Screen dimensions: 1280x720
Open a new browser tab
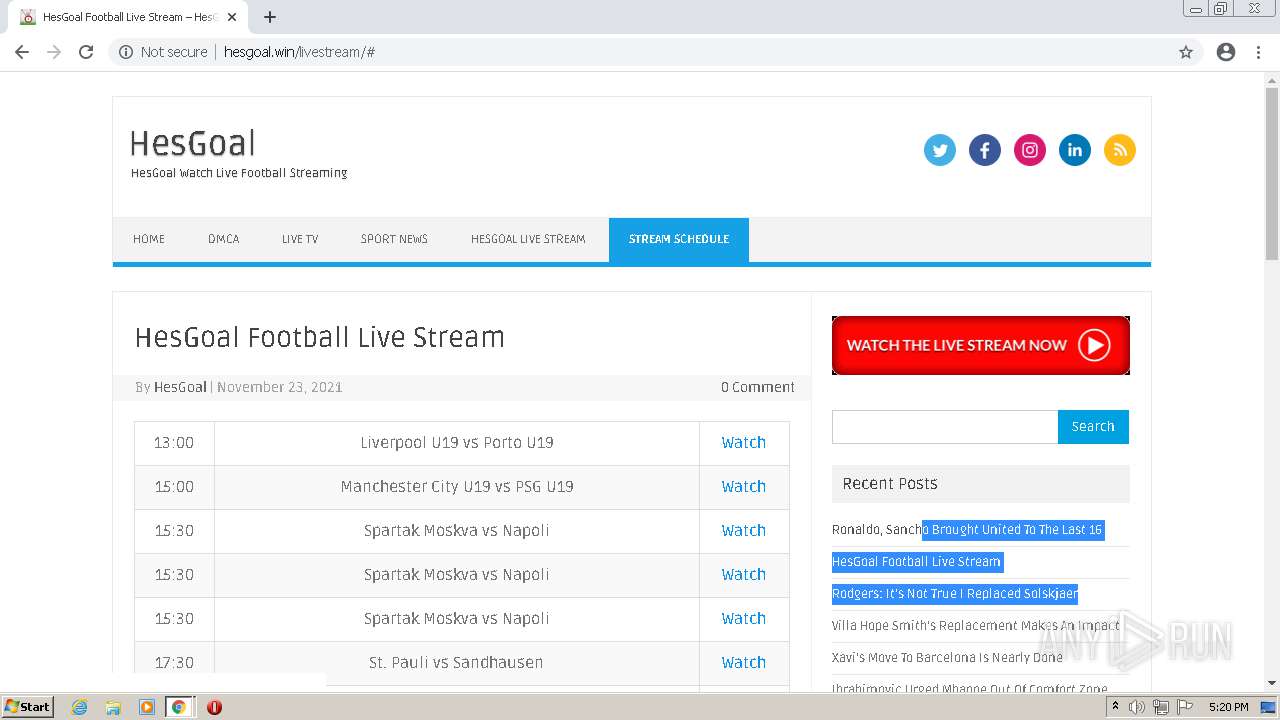point(270,17)
